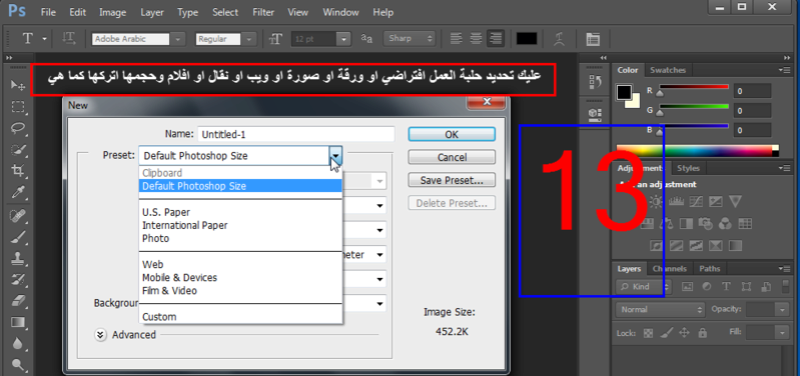Add a Black & White adjustment
Image resolution: width=800 pixels, height=376 pixels.
coord(686,223)
